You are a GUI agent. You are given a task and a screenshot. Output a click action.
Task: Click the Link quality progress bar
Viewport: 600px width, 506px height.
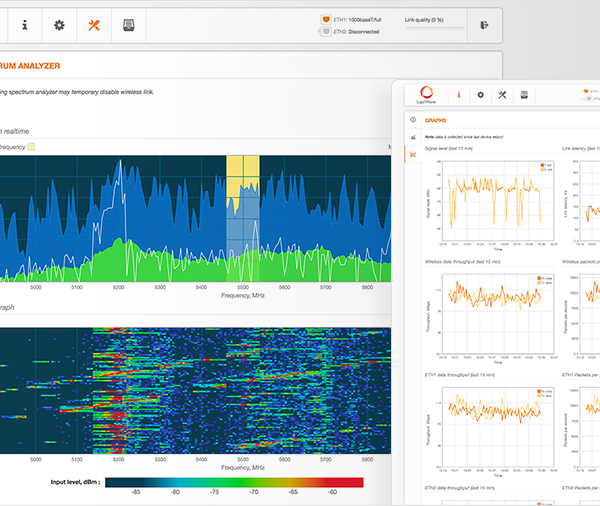[434, 28]
